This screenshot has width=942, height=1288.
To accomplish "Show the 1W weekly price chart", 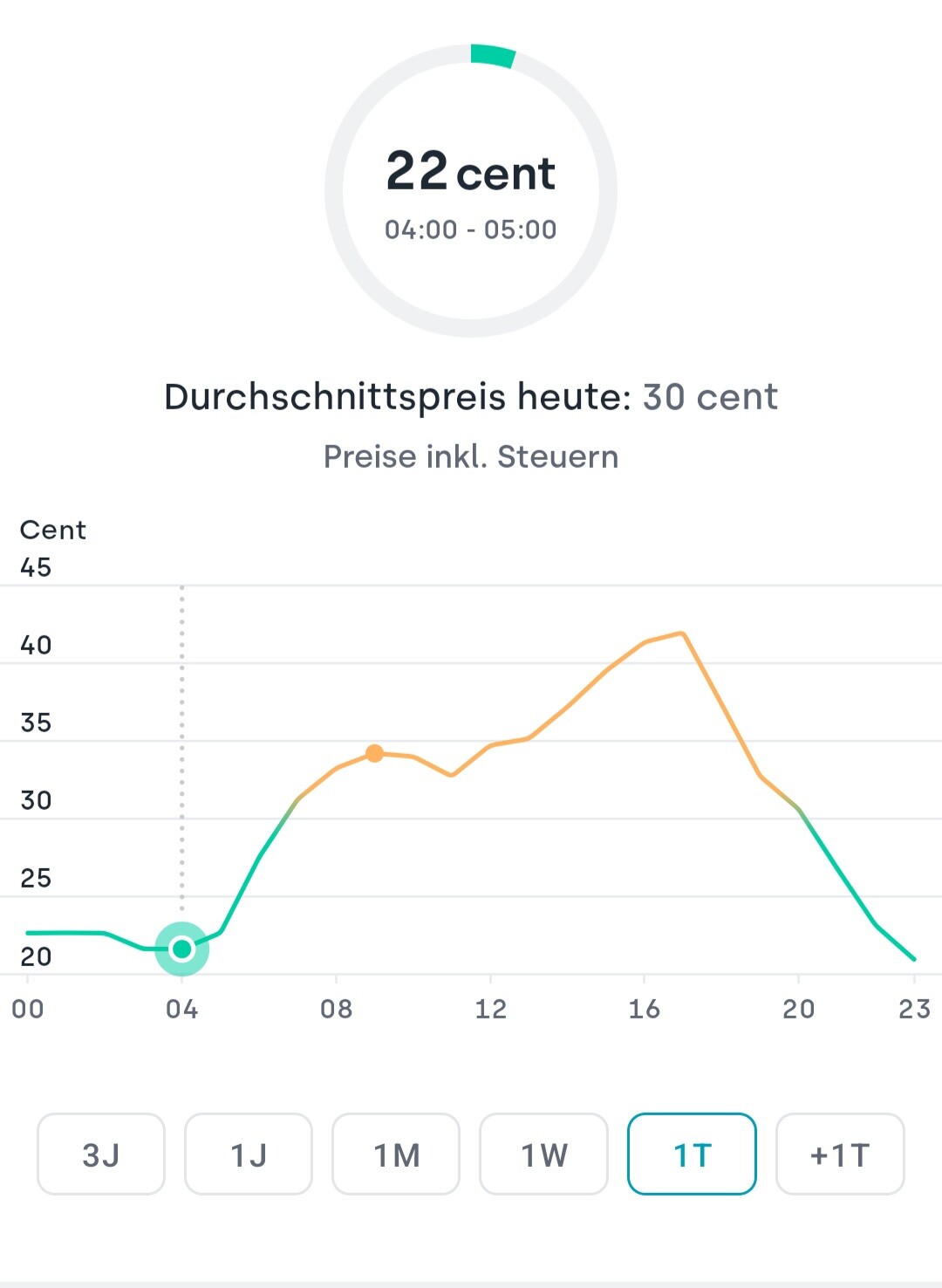I will 543,1154.
